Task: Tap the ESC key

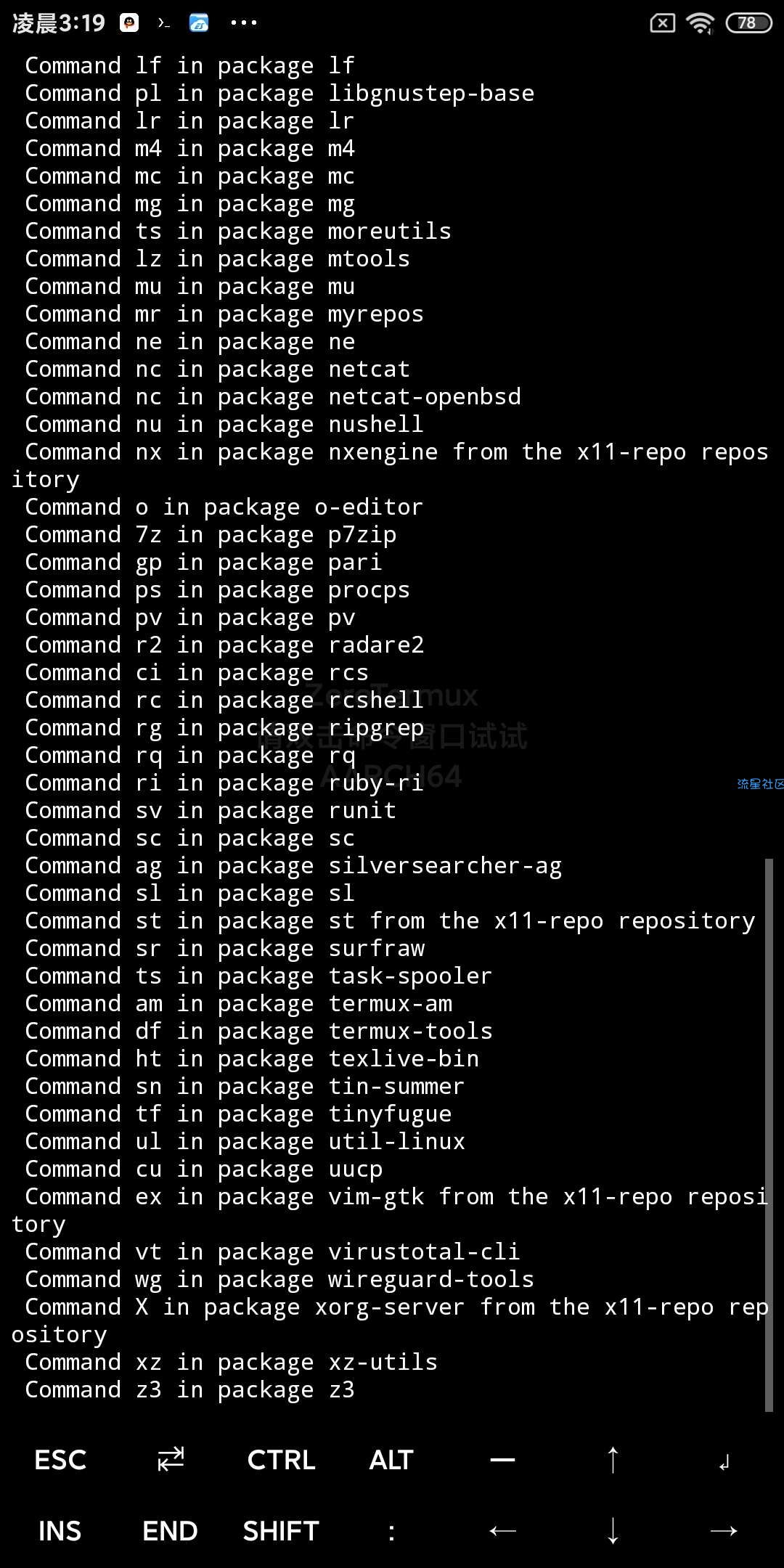Action: point(60,1460)
